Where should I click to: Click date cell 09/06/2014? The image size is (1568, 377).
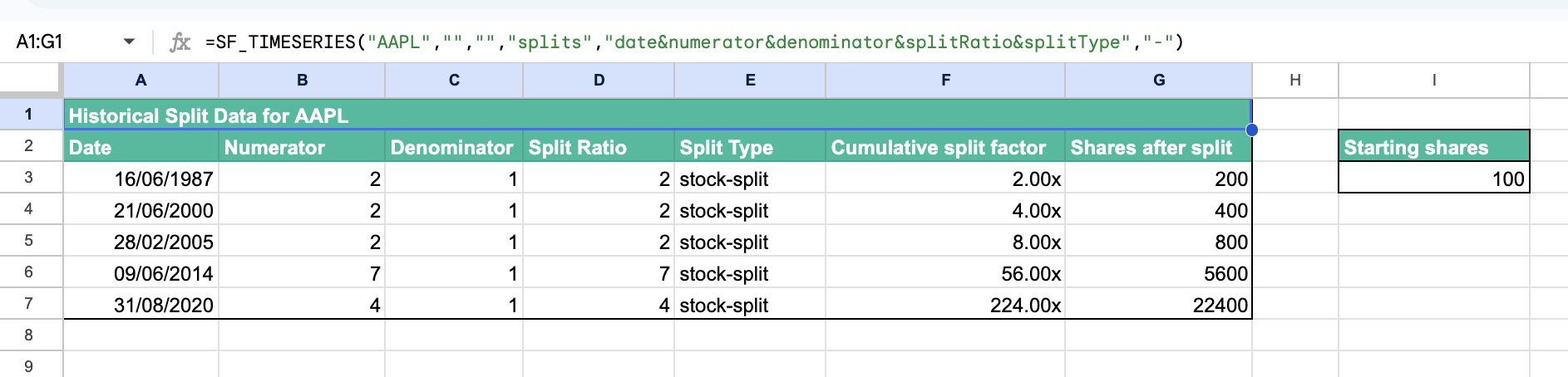141,273
